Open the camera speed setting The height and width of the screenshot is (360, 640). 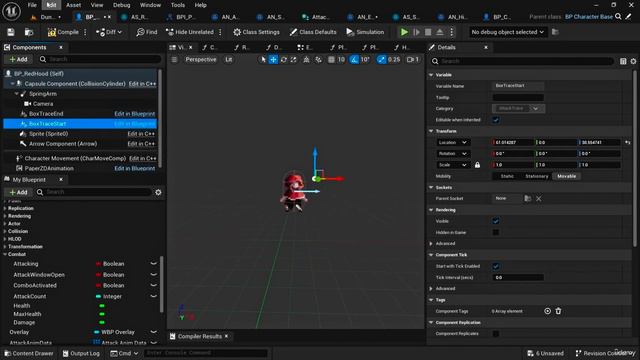click(413, 60)
